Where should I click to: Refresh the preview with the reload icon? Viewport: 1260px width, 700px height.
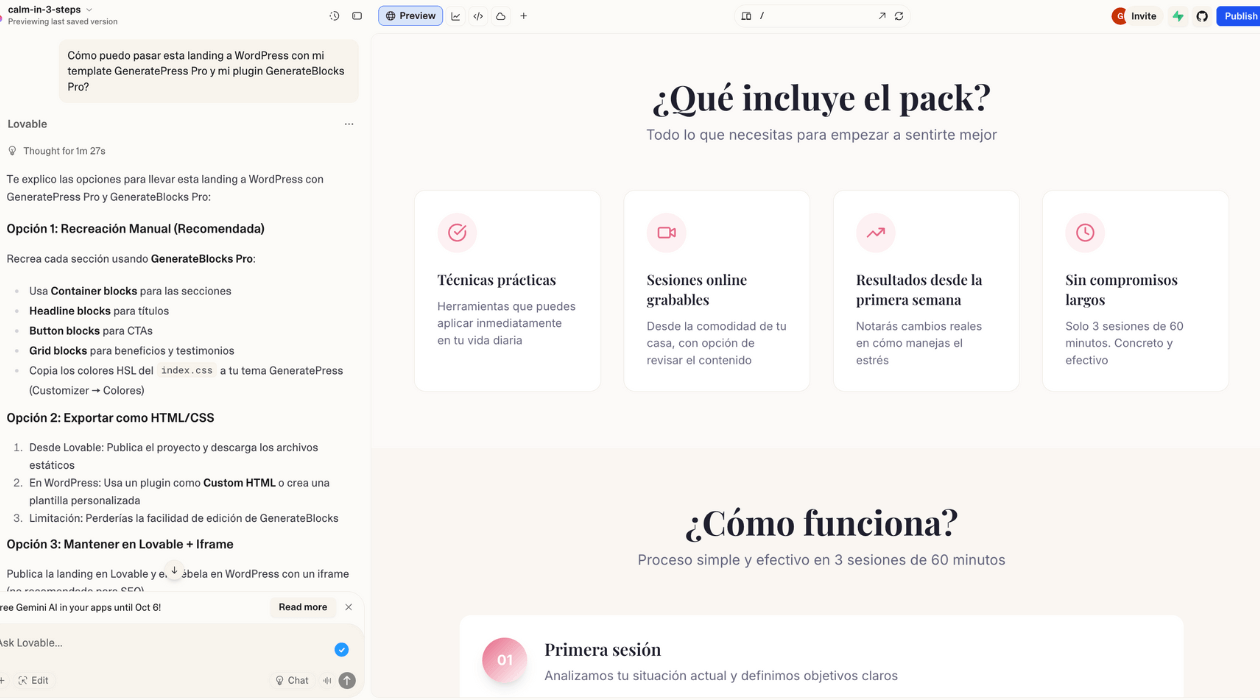(899, 15)
